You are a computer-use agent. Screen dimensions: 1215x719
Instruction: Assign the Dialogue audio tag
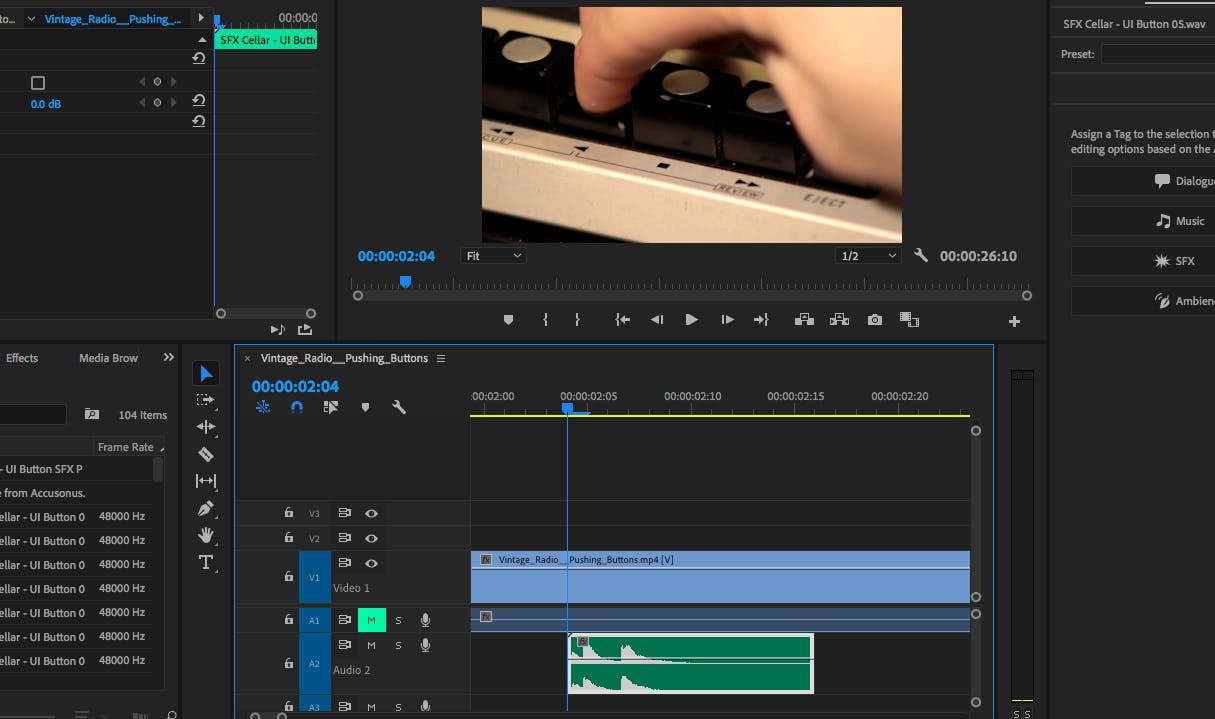tap(1143, 181)
